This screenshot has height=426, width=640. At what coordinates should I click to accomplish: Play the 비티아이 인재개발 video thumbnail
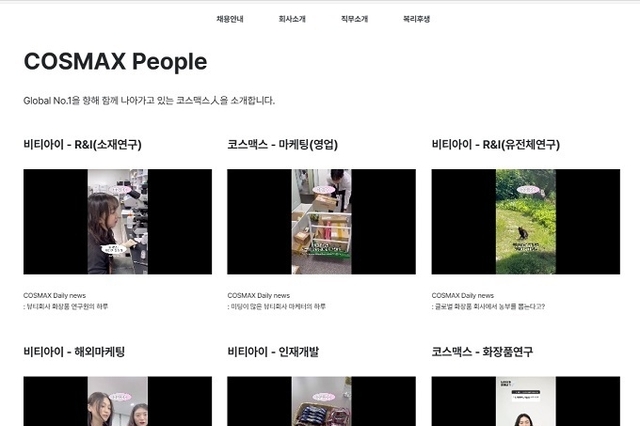321,401
